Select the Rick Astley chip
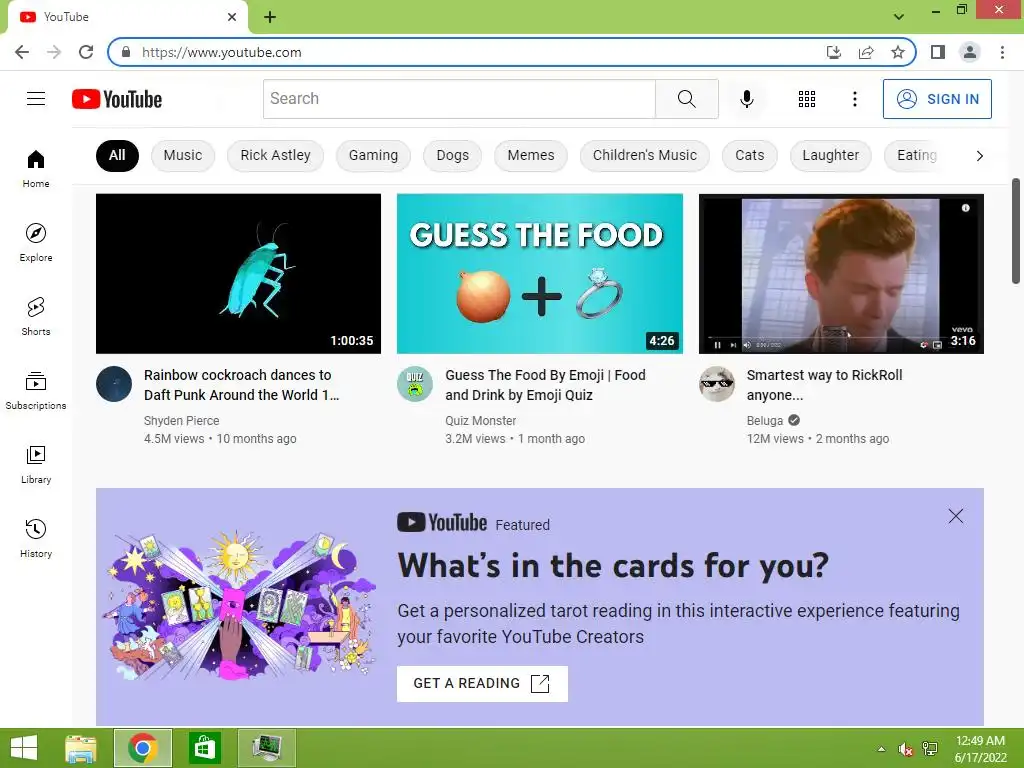The width and height of the screenshot is (1024, 768). pos(275,155)
